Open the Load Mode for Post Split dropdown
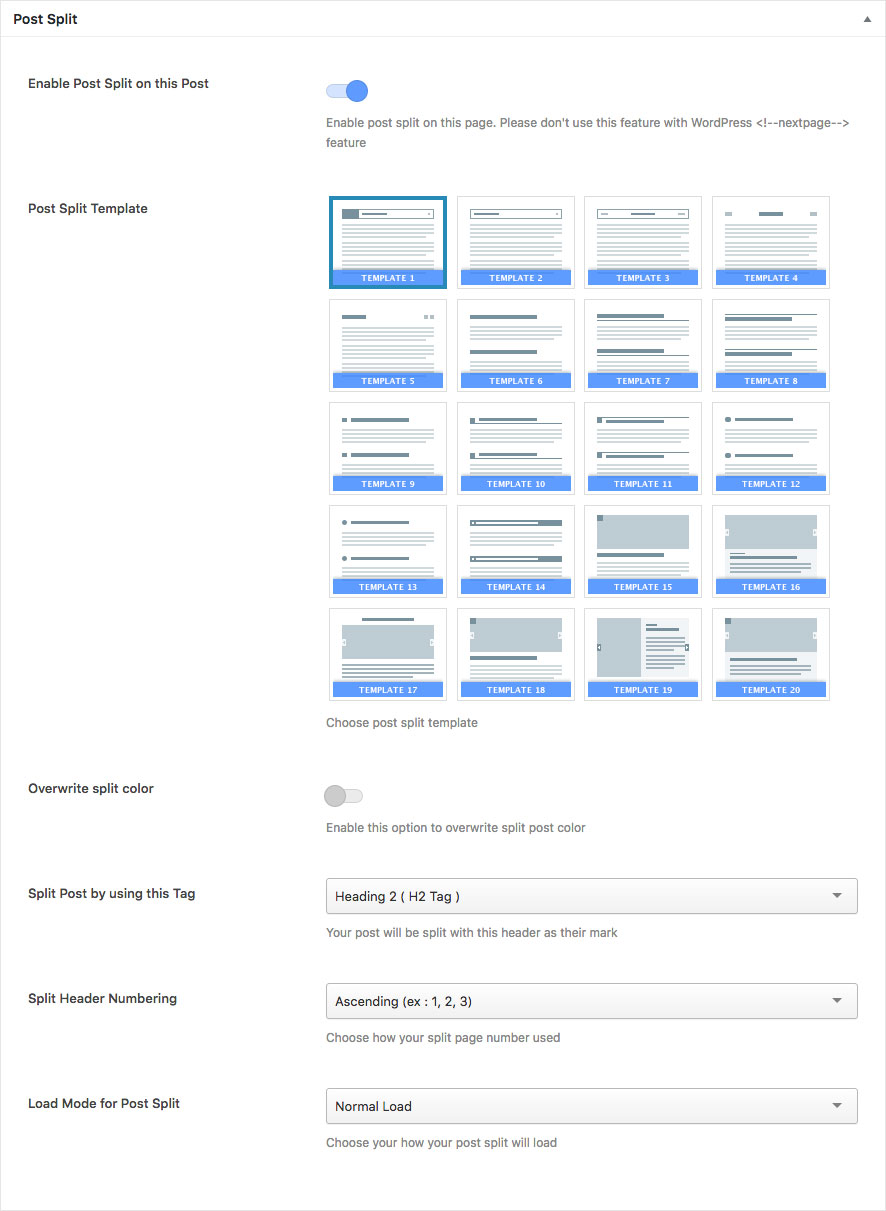This screenshot has height=1211, width=886. click(591, 1106)
